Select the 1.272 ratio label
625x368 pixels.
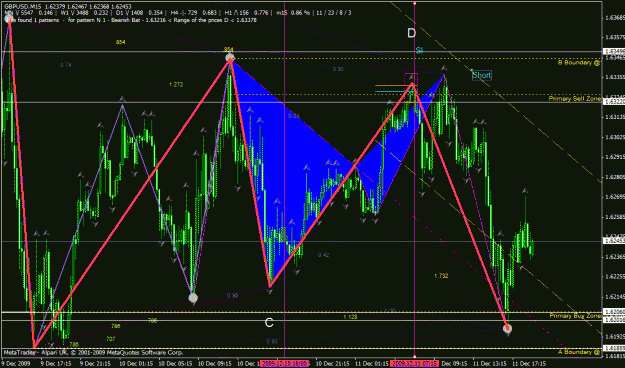pyautogui.click(x=176, y=85)
